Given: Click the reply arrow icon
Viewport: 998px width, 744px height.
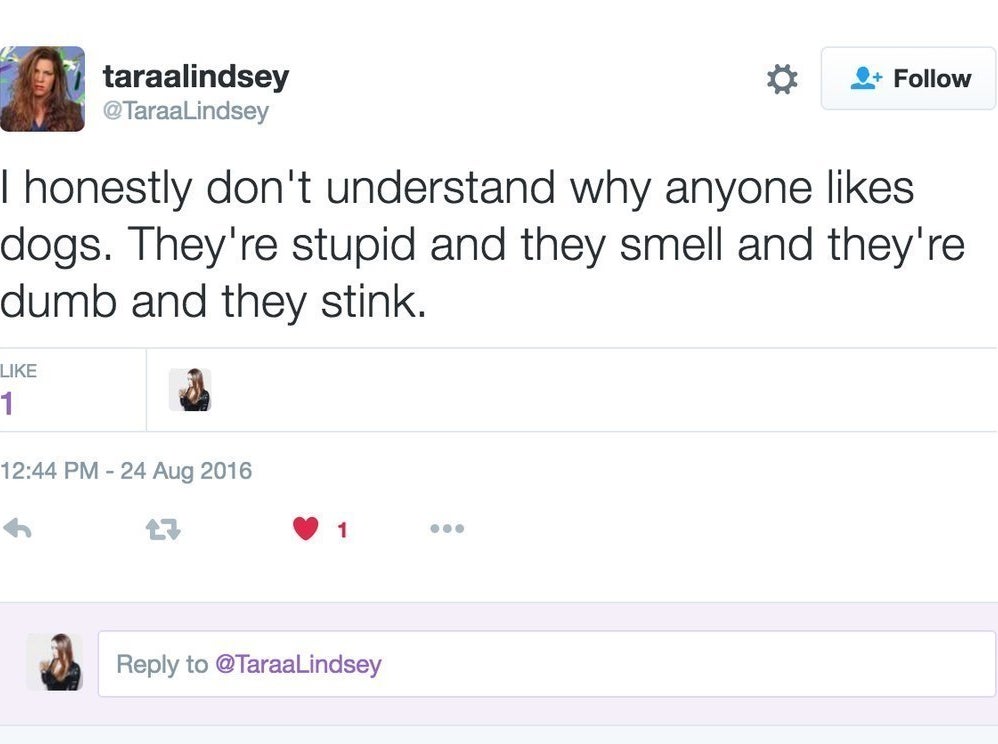Looking at the screenshot, I should (x=18, y=528).
